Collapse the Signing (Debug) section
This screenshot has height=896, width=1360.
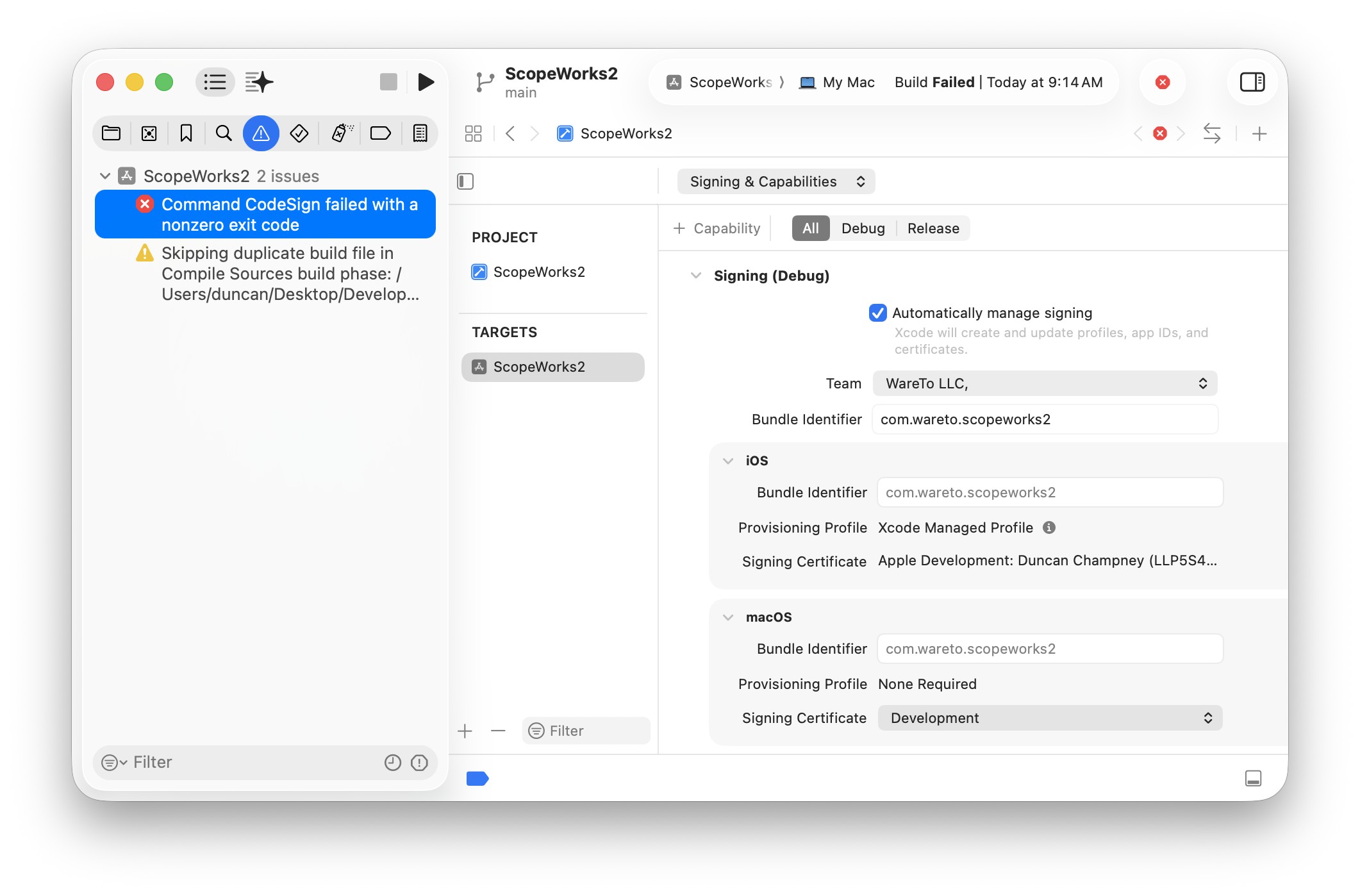tap(695, 276)
